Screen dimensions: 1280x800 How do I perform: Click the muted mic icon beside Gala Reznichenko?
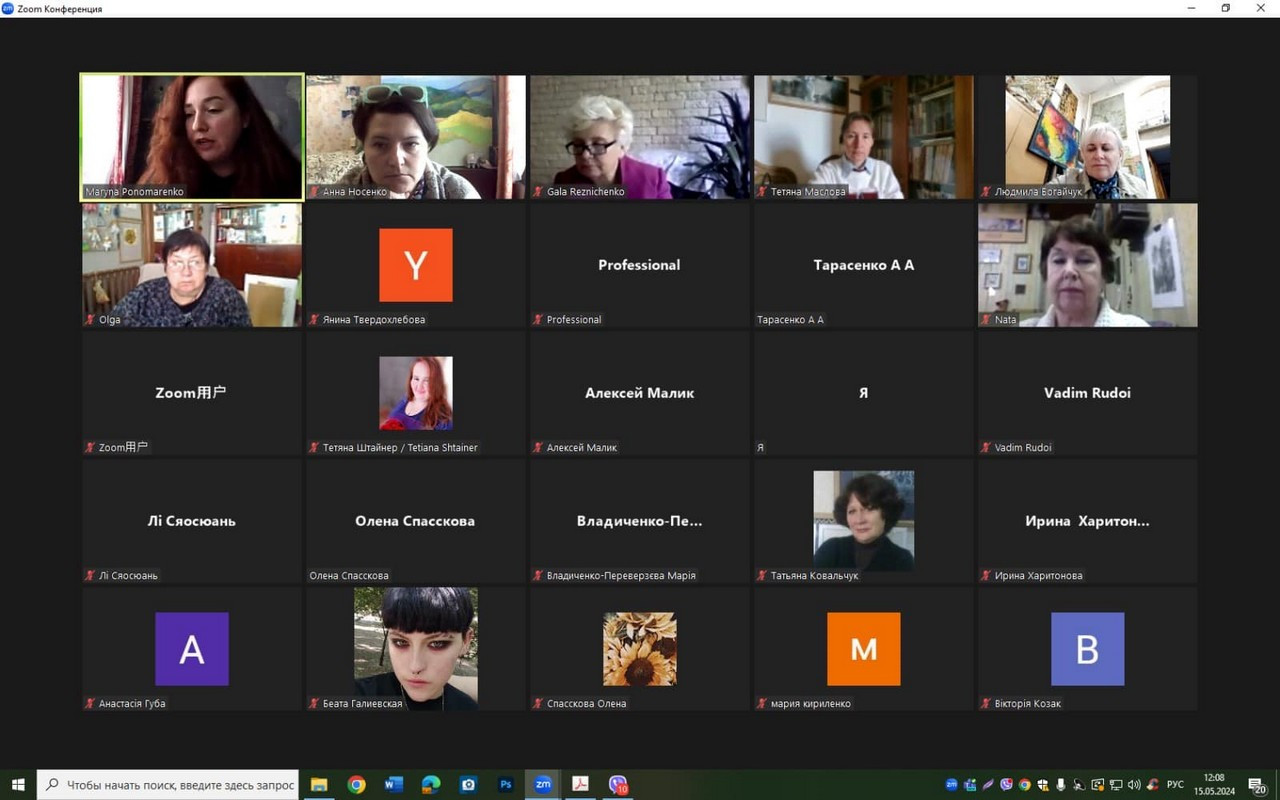click(539, 192)
